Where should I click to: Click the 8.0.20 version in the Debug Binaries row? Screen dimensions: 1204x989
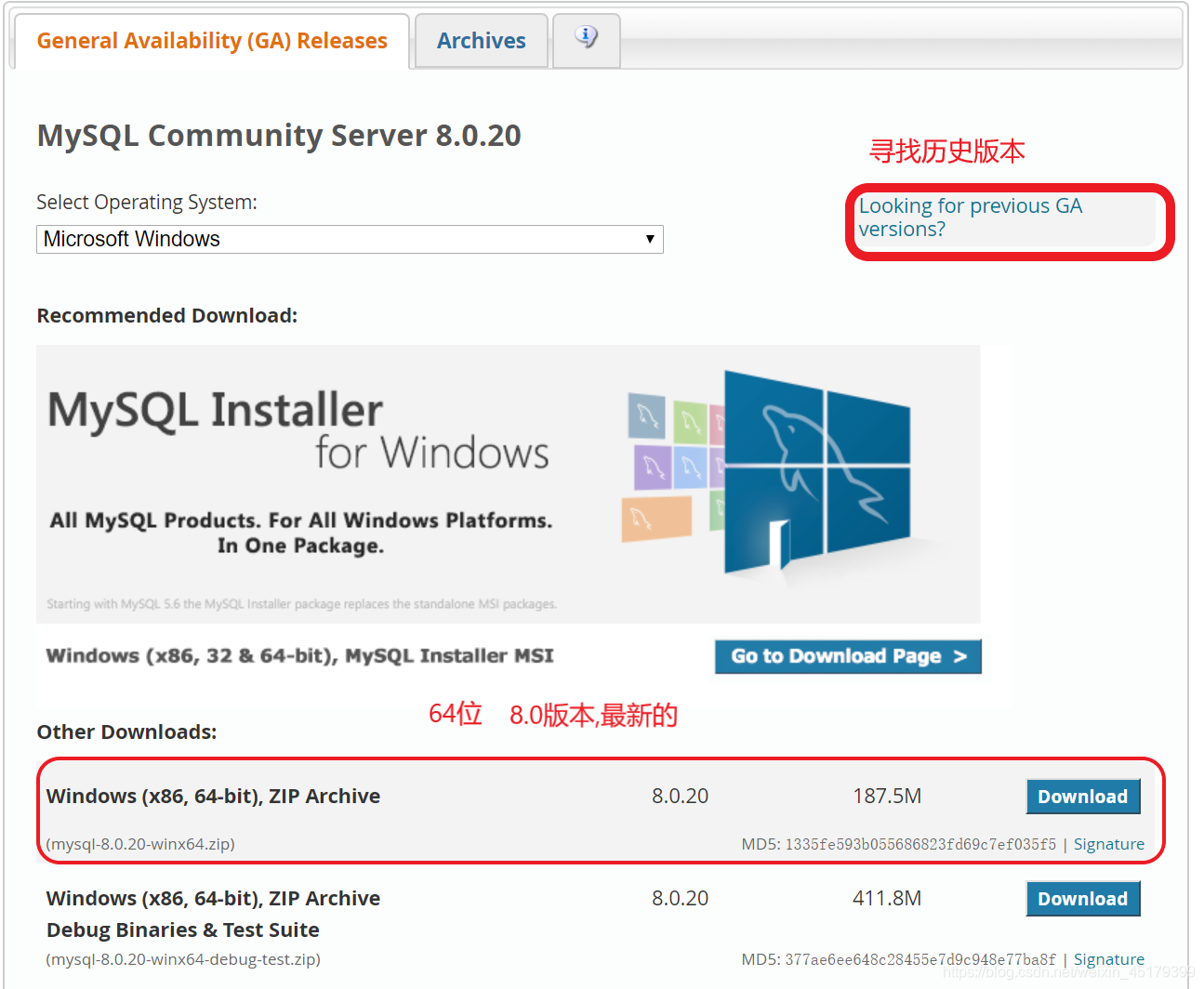(x=680, y=899)
